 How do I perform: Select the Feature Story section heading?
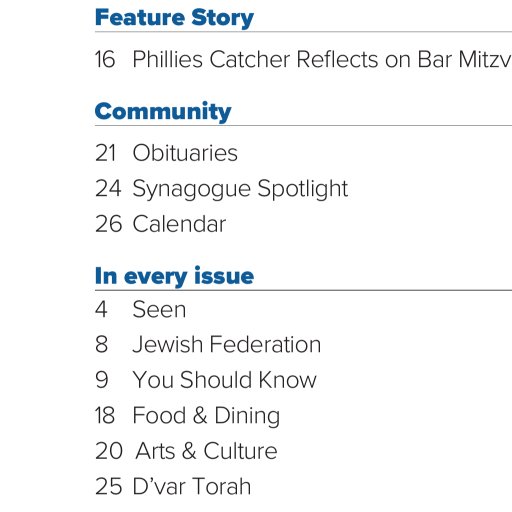(x=174, y=18)
